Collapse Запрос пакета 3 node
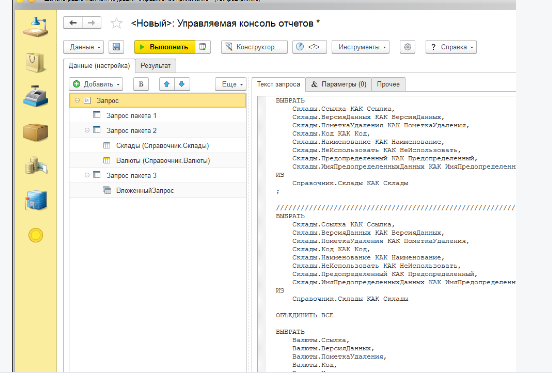 [x=87, y=175]
